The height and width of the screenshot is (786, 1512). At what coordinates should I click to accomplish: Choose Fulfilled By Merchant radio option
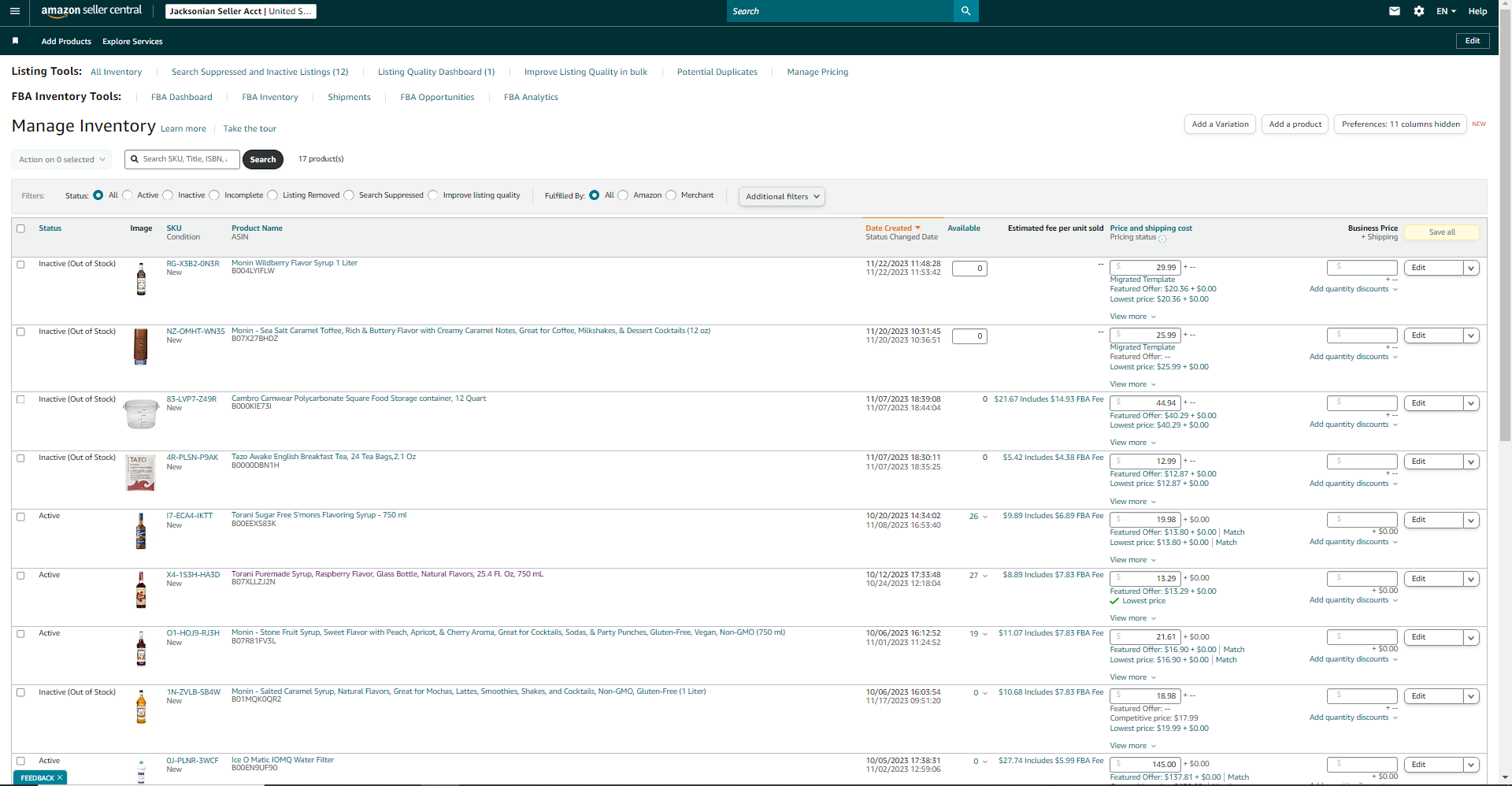pyautogui.click(x=671, y=195)
